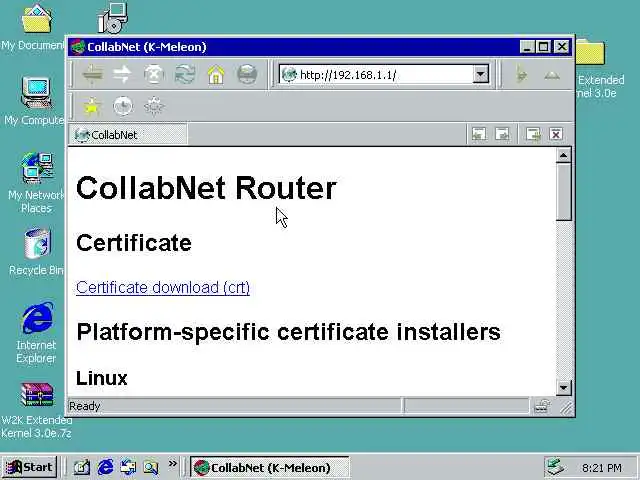Select the CollabNet tab

pyautogui.click(x=128, y=135)
